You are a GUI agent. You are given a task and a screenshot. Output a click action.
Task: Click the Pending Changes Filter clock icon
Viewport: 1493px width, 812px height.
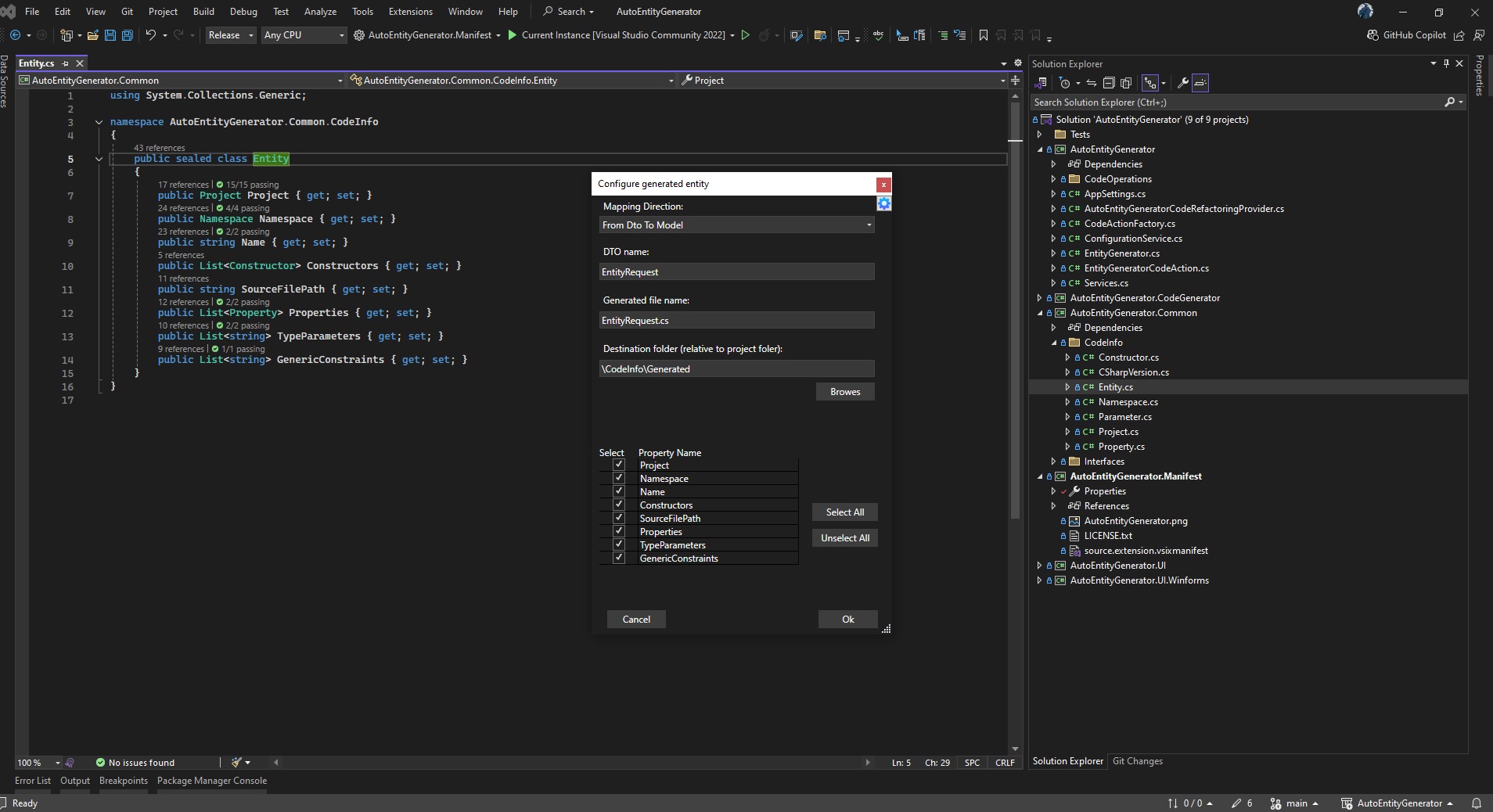pyautogui.click(x=1064, y=83)
